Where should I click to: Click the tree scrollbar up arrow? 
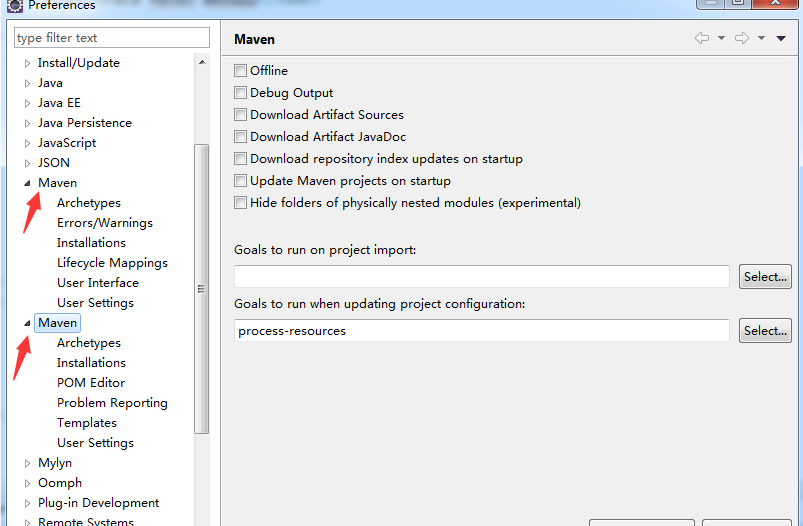tap(202, 62)
